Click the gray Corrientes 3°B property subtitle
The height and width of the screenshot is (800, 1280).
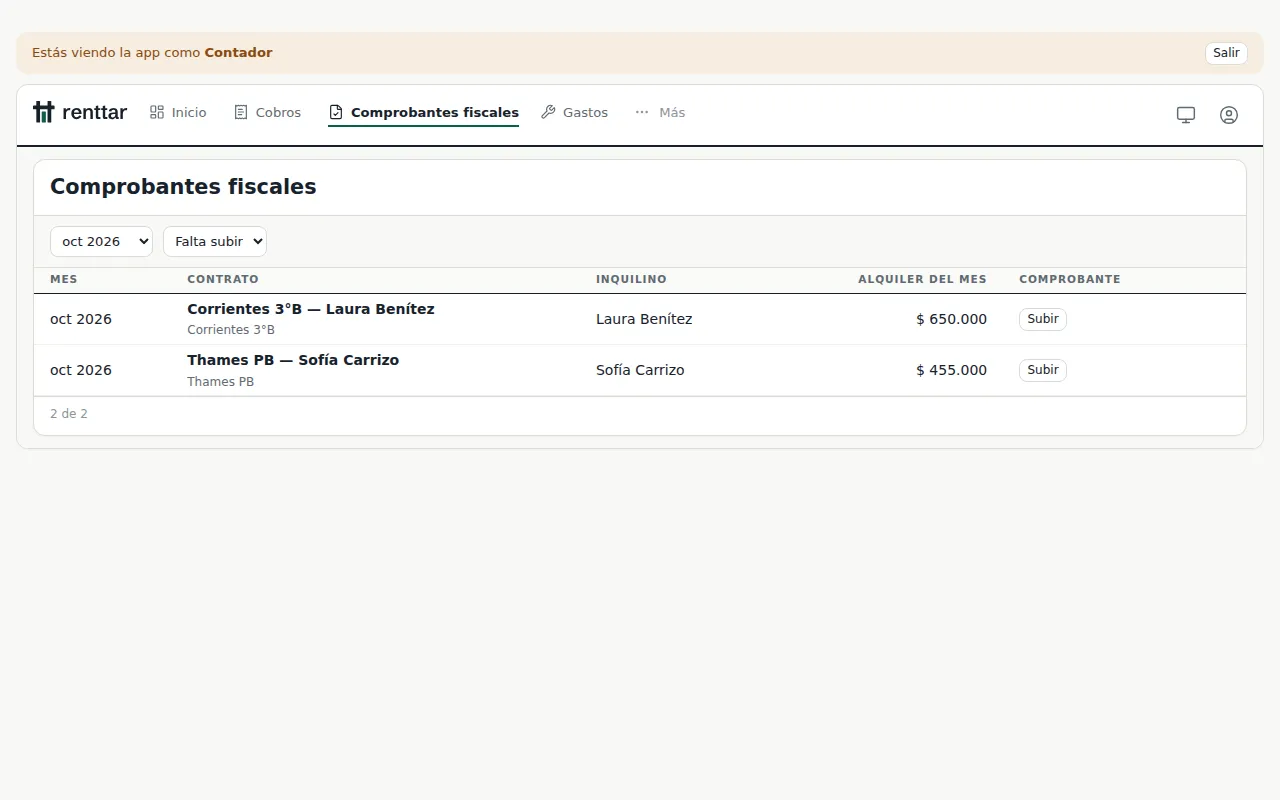tap(231, 330)
